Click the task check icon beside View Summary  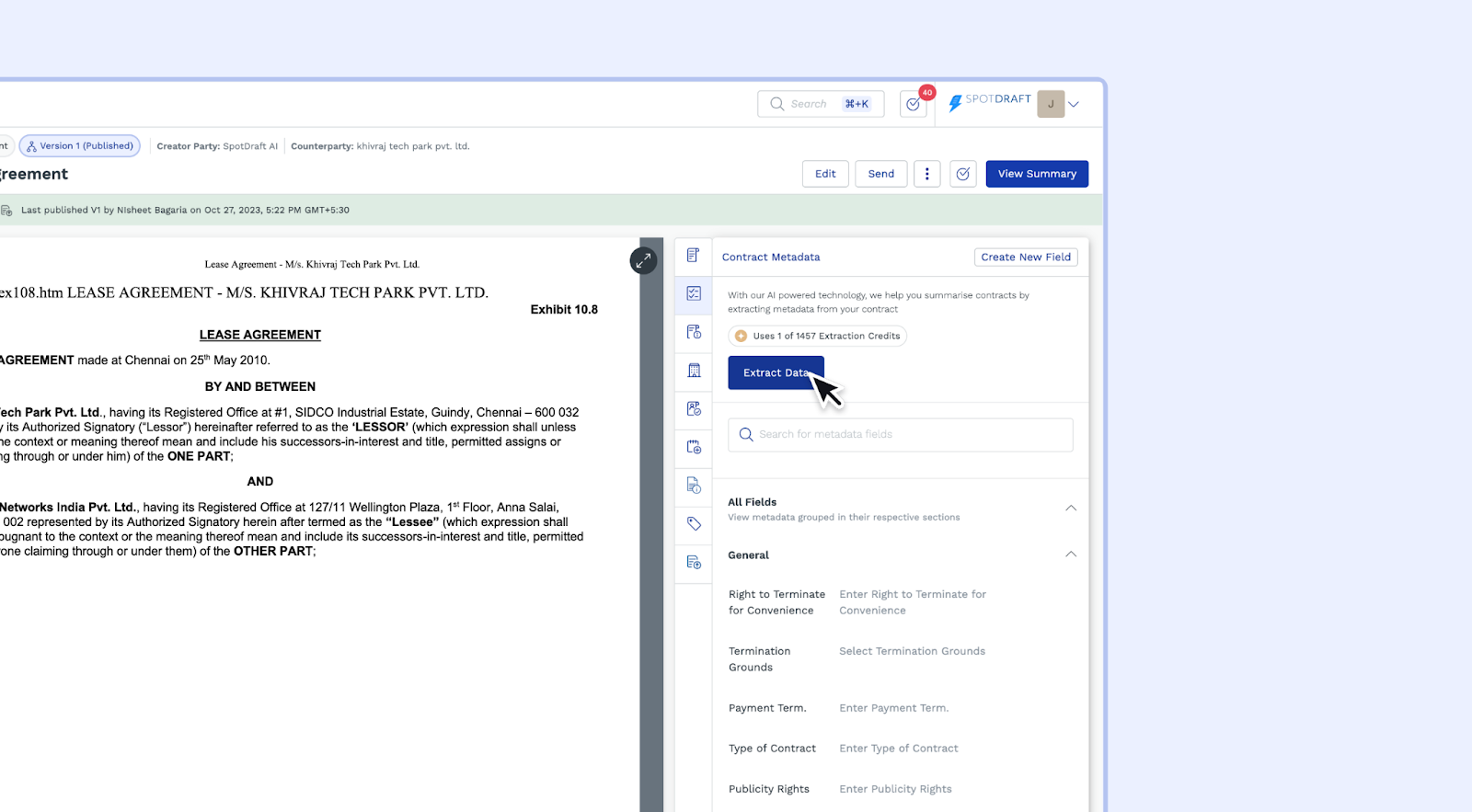[x=962, y=174]
